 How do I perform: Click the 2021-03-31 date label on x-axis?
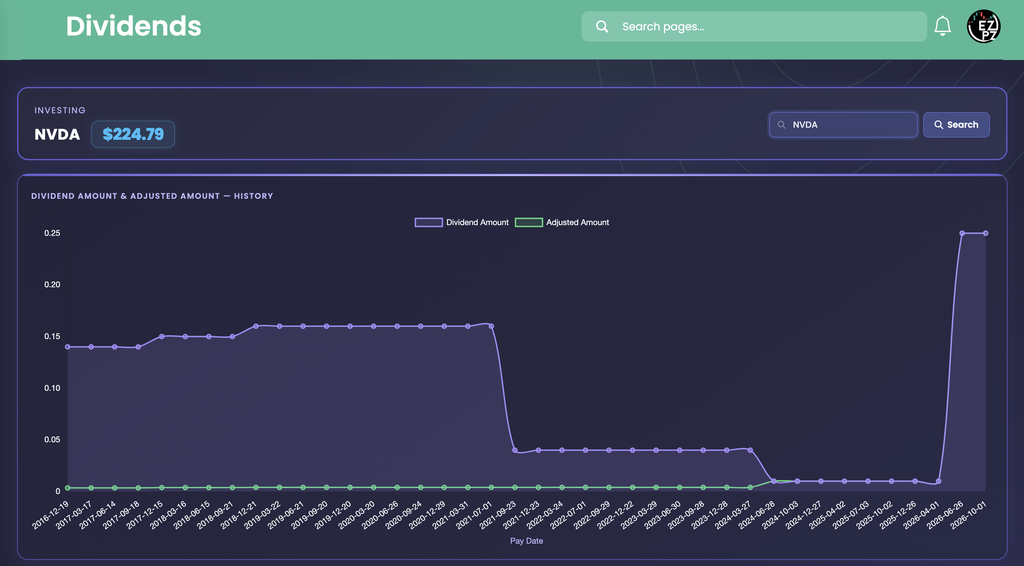tap(451, 515)
